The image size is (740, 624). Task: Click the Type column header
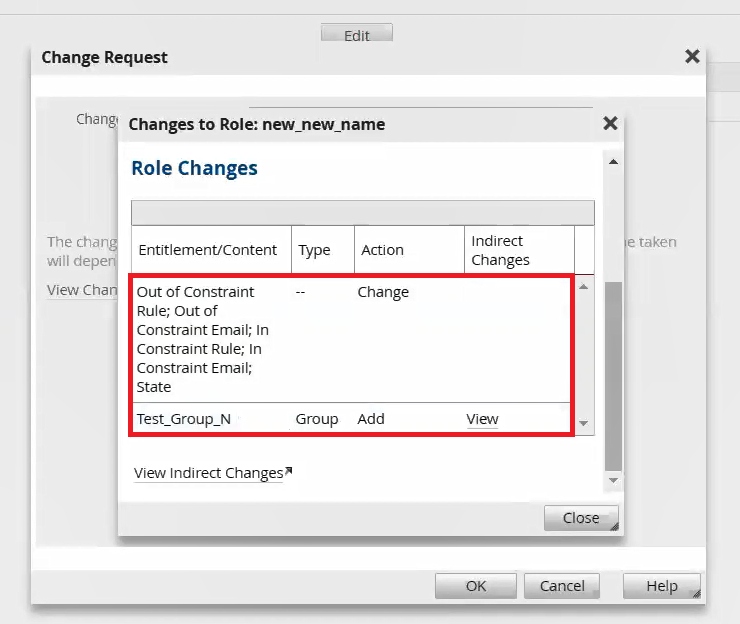[x=314, y=250]
